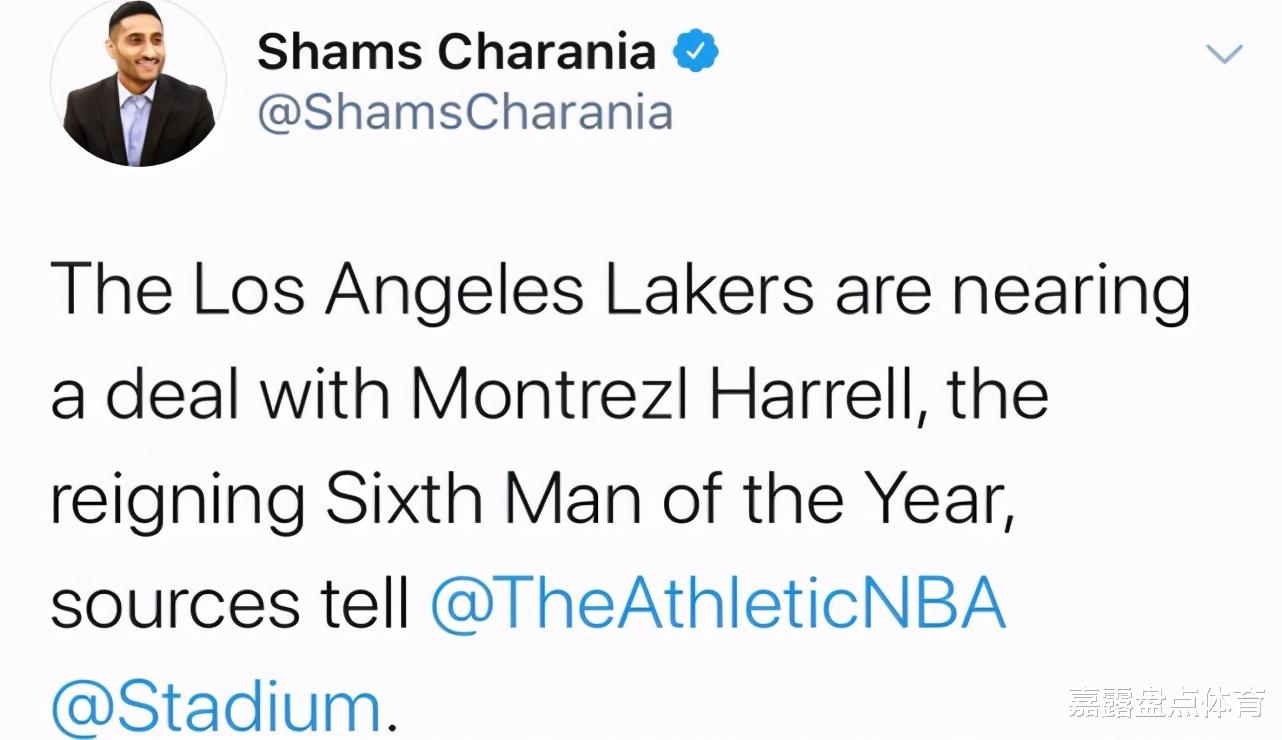
Task: Click the word "nearing" in the tweet
Action: click(x=1070, y=292)
